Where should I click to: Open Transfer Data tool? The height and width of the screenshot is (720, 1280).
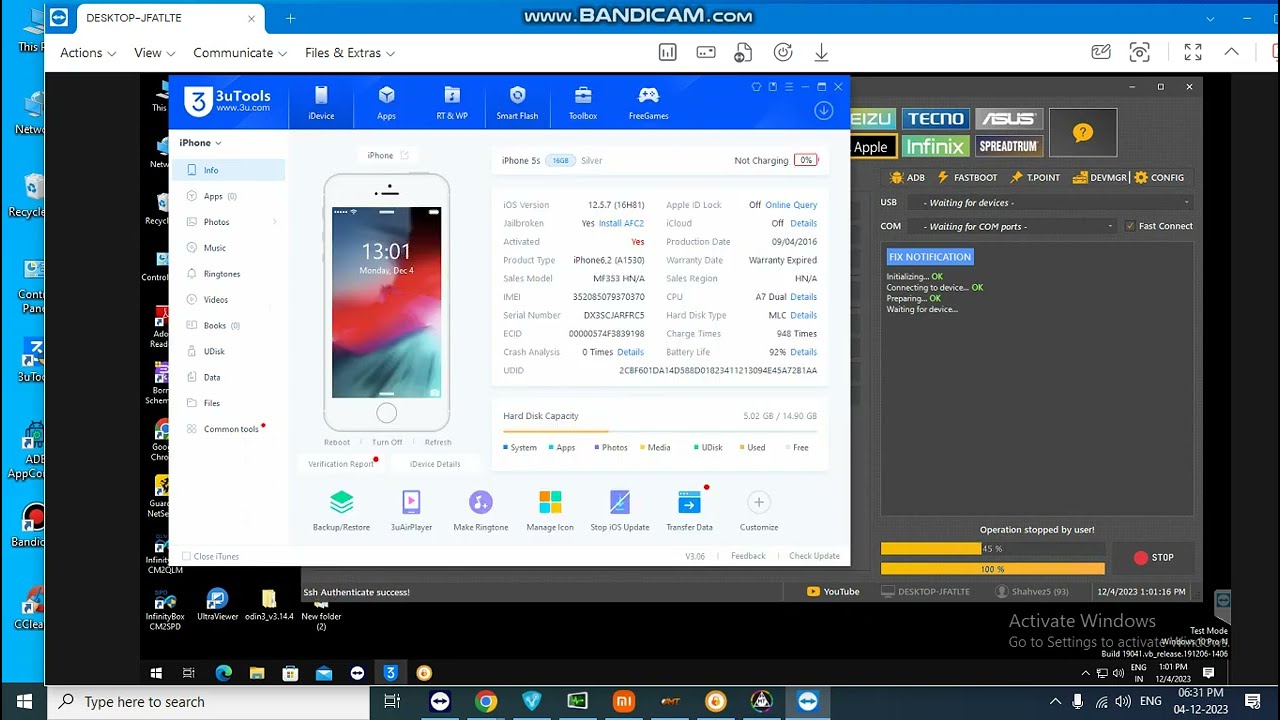pyautogui.click(x=689, y=510)
